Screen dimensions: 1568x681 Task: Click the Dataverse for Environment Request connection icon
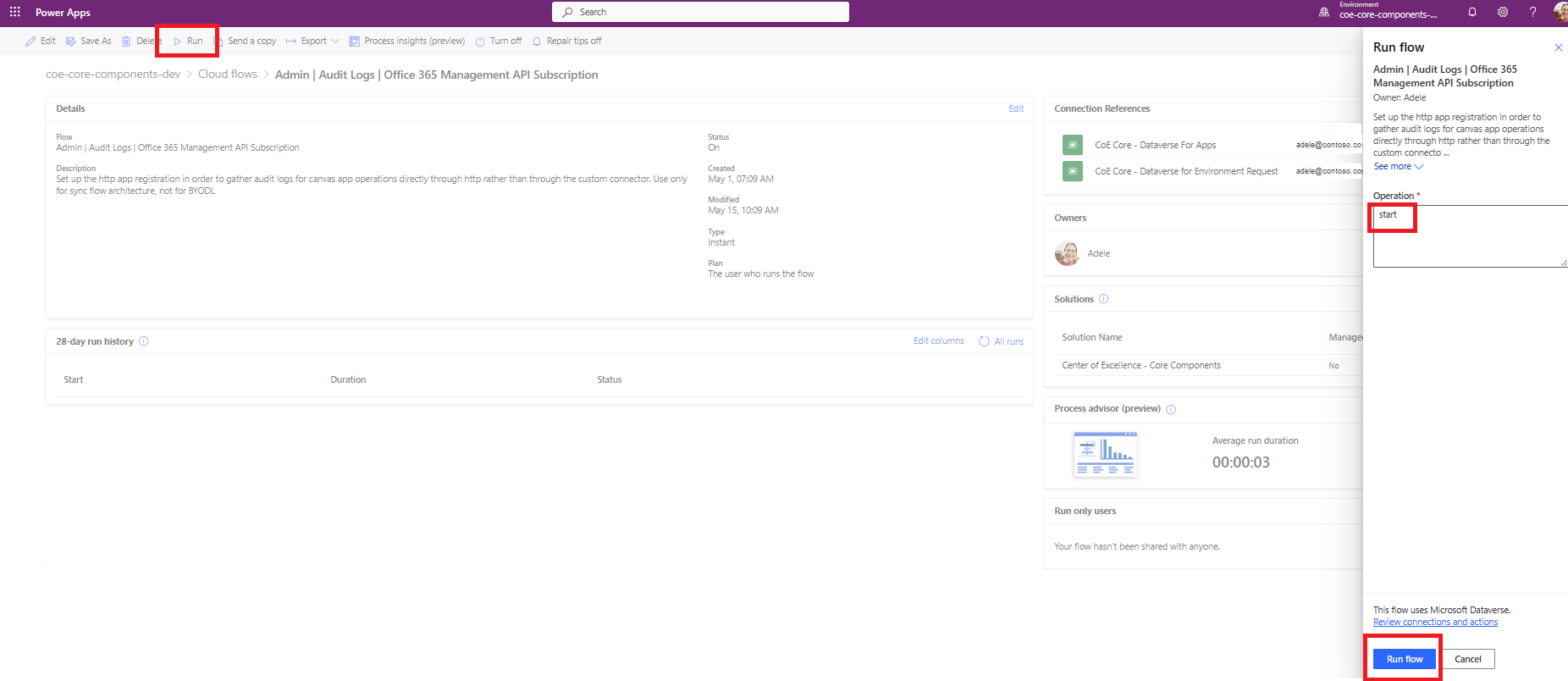pyautogui.click(x=1073, y=171)
